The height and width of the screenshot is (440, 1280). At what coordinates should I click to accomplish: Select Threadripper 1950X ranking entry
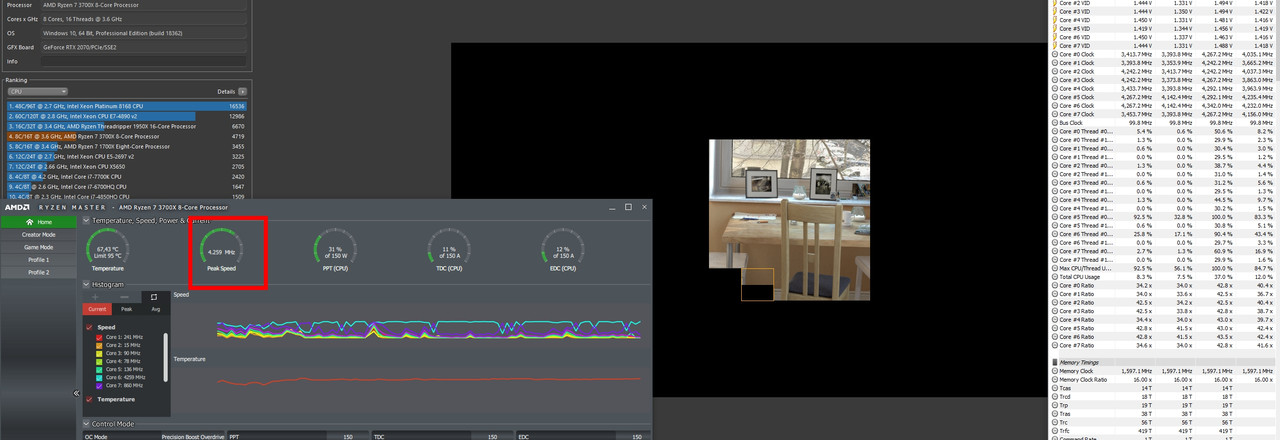pos(127,126)
